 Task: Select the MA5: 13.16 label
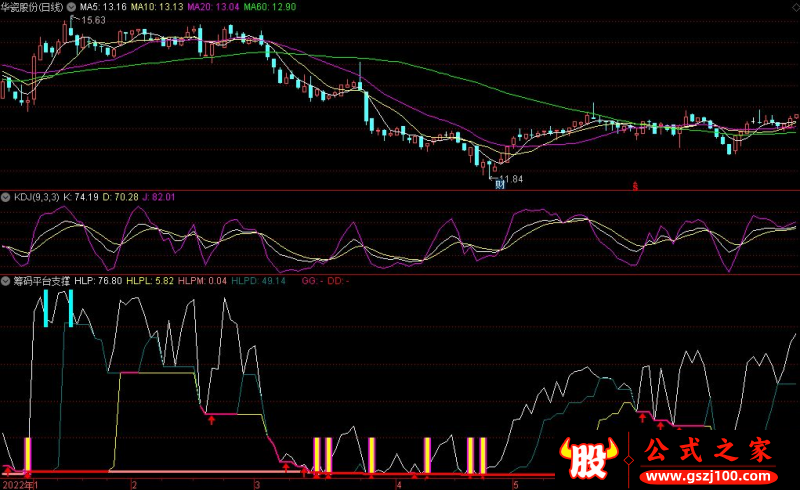[x=103, y=7]
